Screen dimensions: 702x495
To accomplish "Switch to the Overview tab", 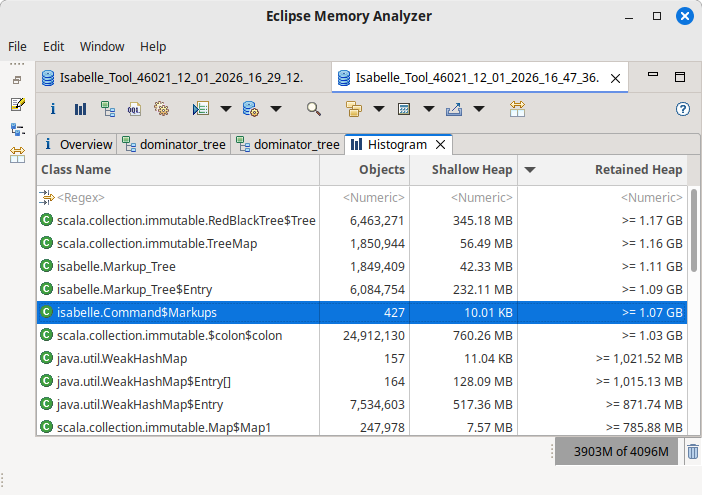I will click(77, 144).
